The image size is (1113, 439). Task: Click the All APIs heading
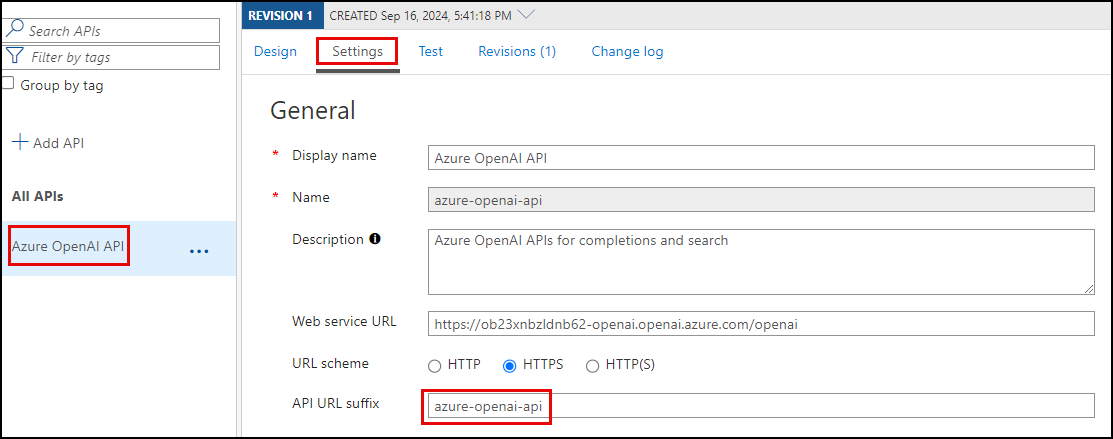[x=38, y=196]
